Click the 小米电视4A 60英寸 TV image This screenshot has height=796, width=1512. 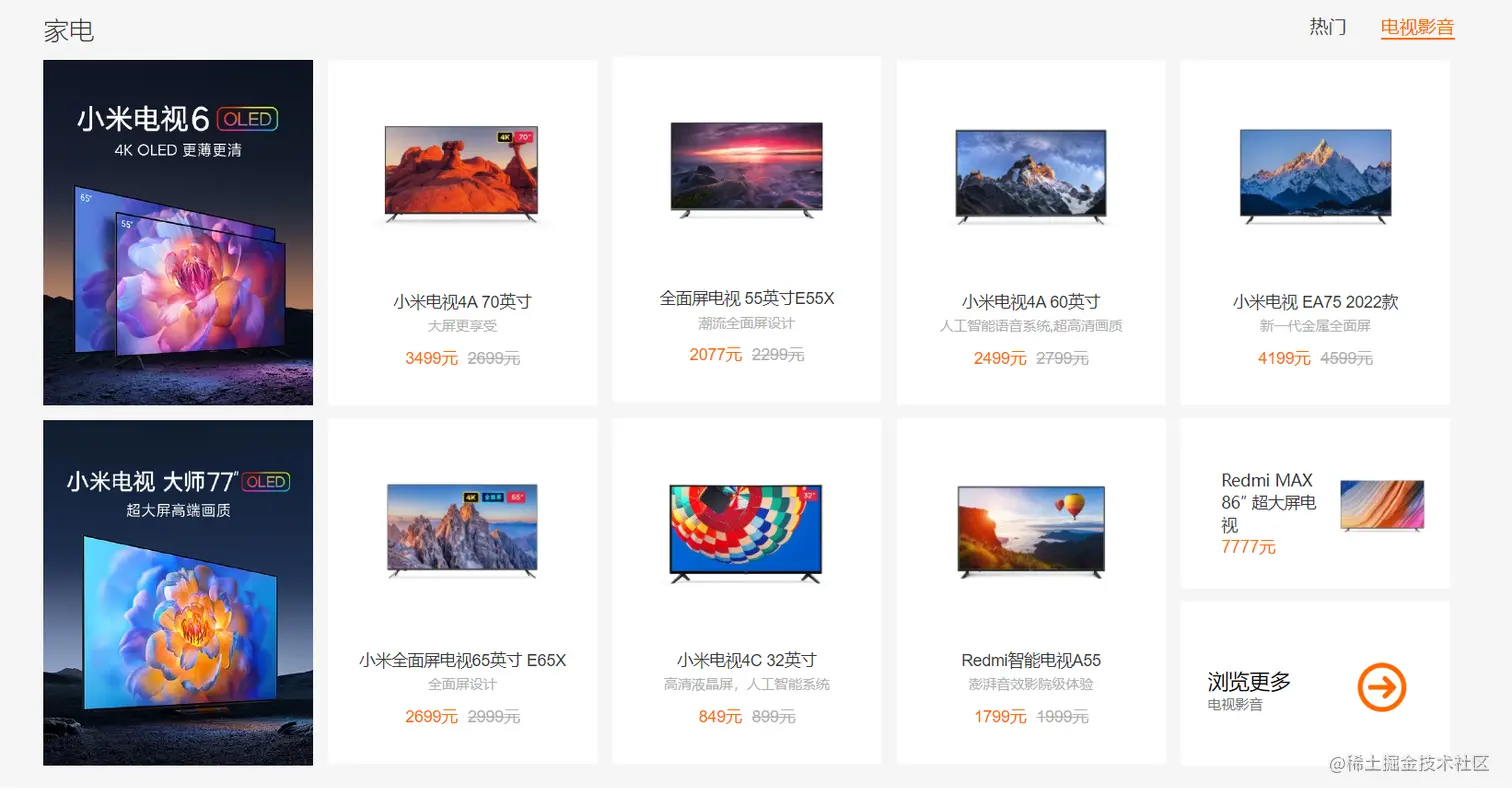[1031, 176]
